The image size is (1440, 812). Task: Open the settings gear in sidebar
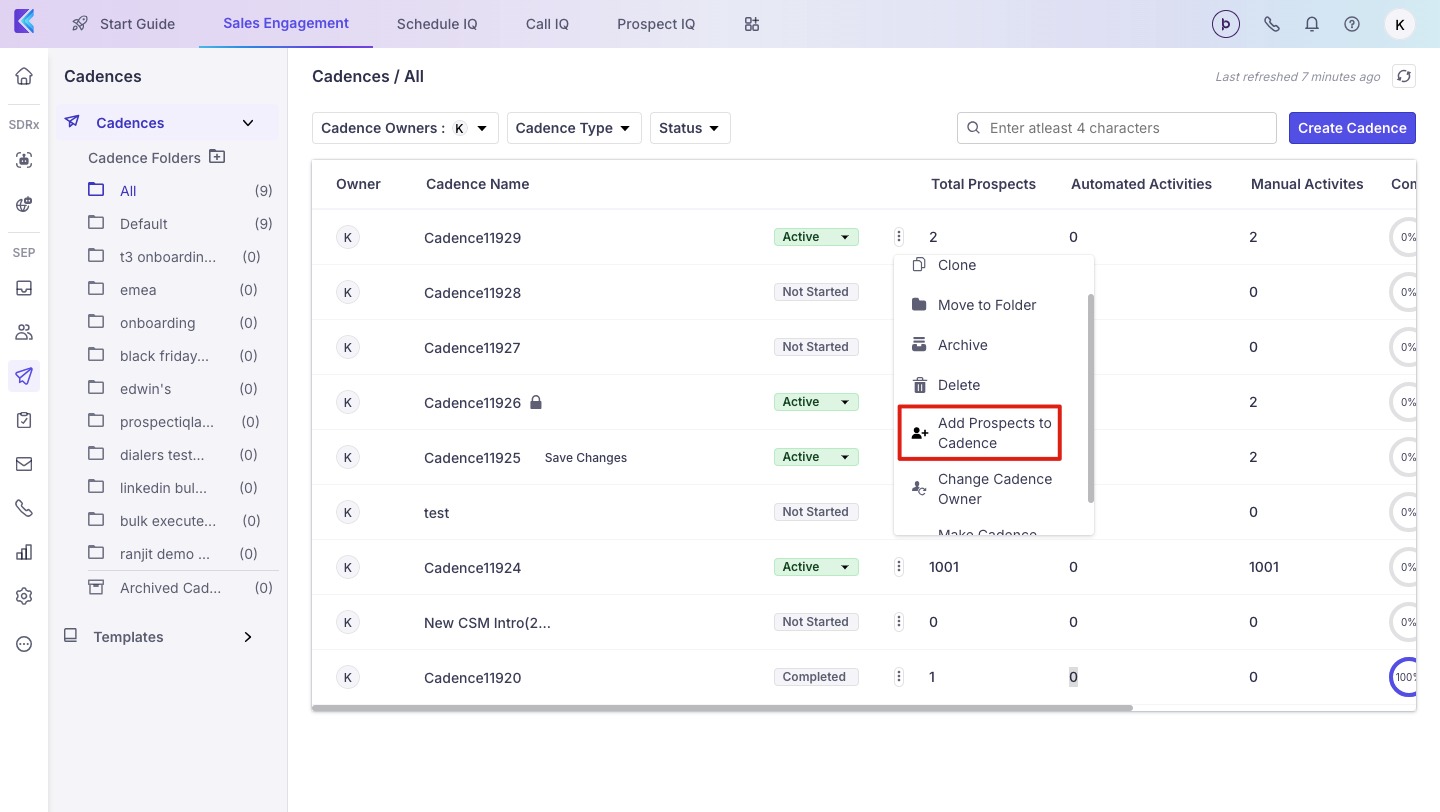point(24,596)
